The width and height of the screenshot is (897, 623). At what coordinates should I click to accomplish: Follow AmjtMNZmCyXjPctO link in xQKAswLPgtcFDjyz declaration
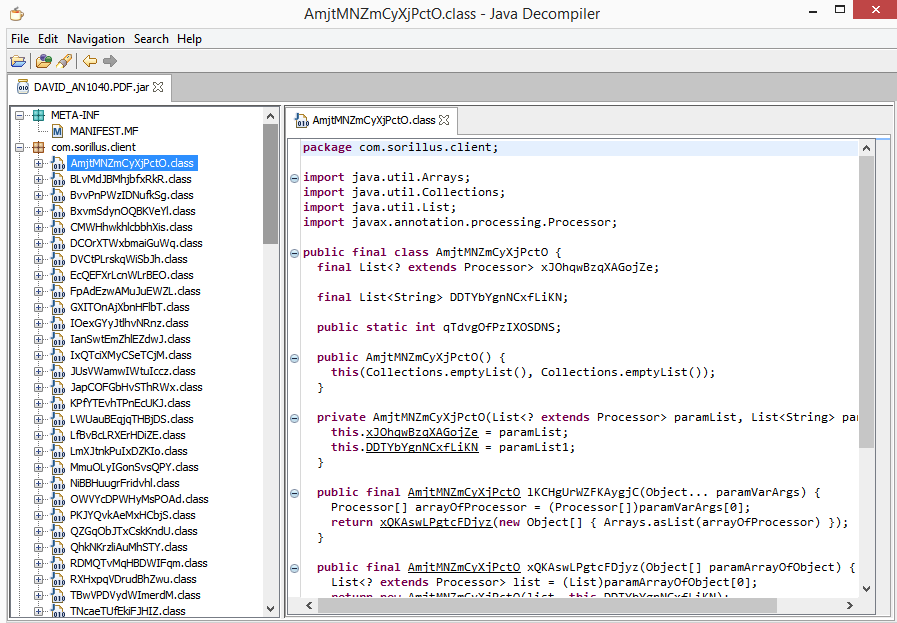[x=464, y=567]
